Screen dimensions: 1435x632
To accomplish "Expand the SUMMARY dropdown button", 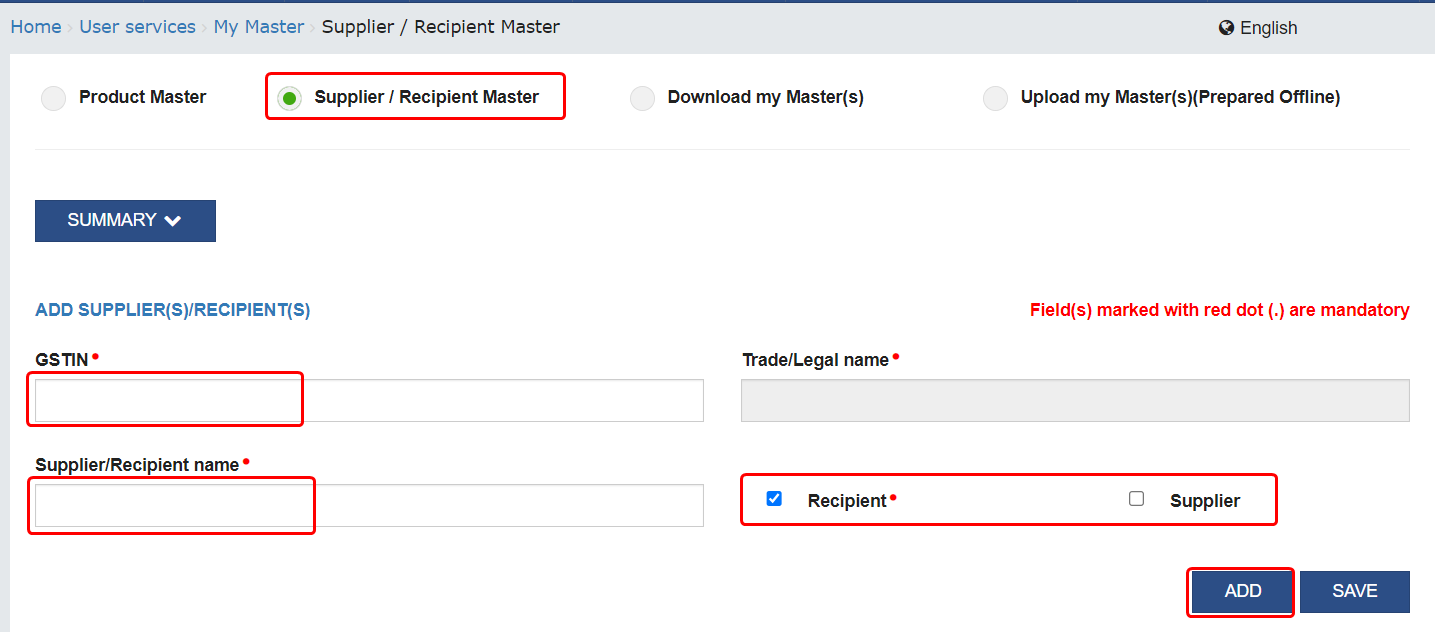I will [x=125, y=221].
